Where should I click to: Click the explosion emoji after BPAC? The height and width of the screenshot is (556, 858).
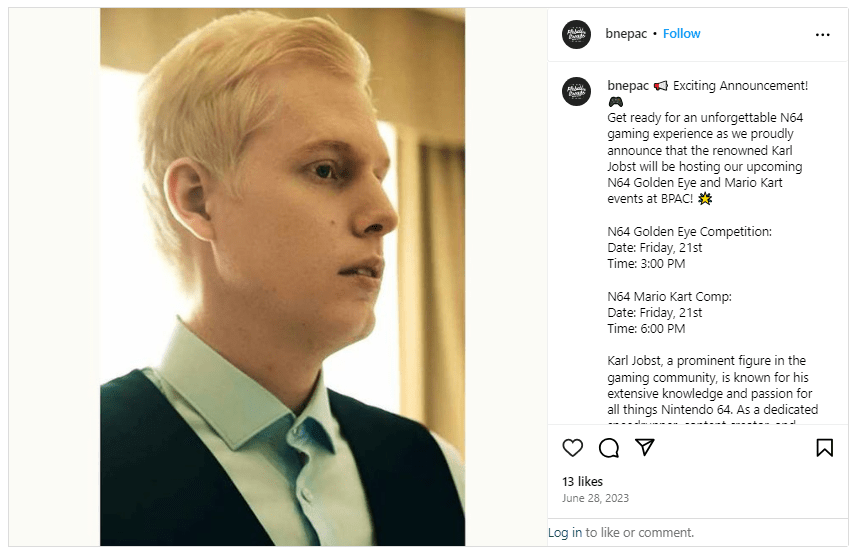tap(706, 199)
